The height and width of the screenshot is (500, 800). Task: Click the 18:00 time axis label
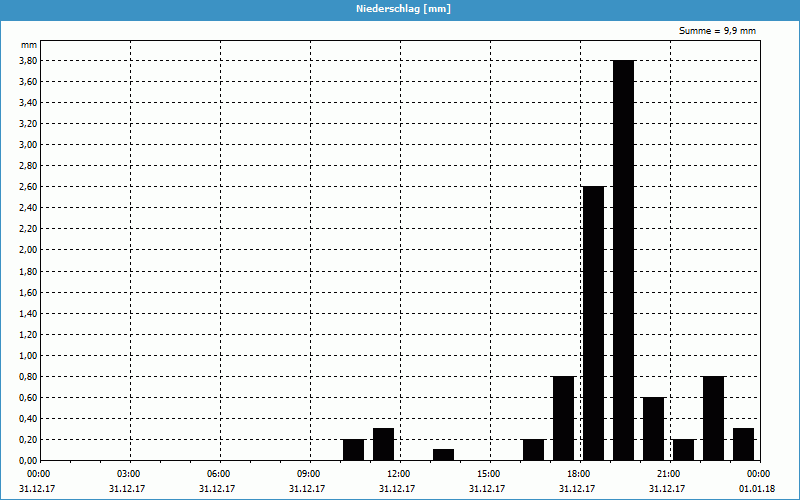click(x=578, y=473)
